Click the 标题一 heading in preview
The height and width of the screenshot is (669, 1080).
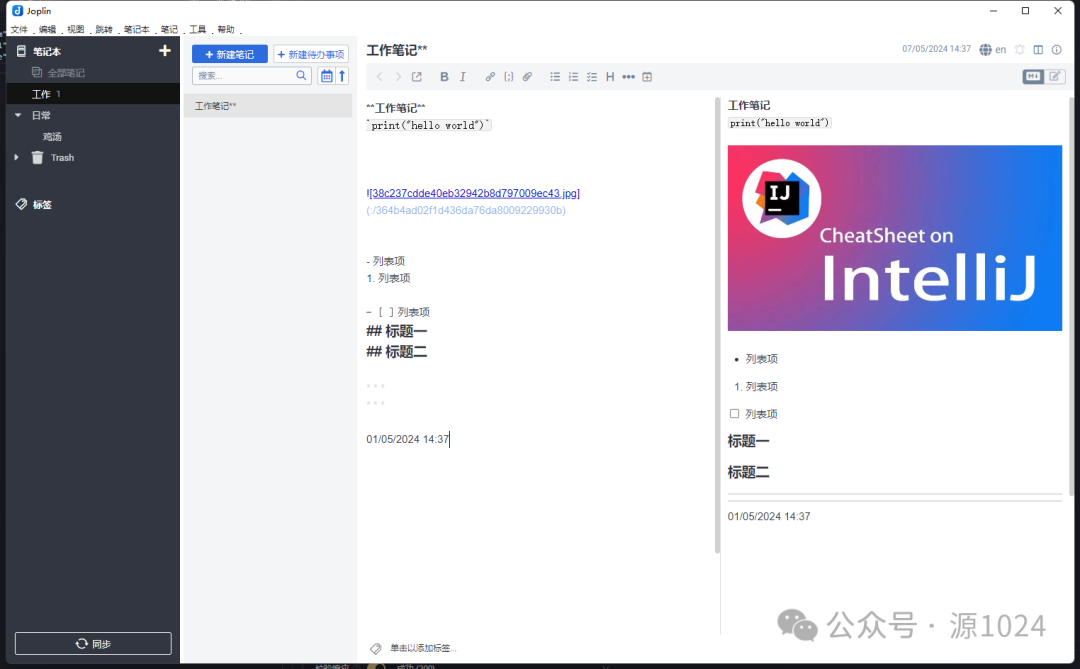tap(749, 441)
